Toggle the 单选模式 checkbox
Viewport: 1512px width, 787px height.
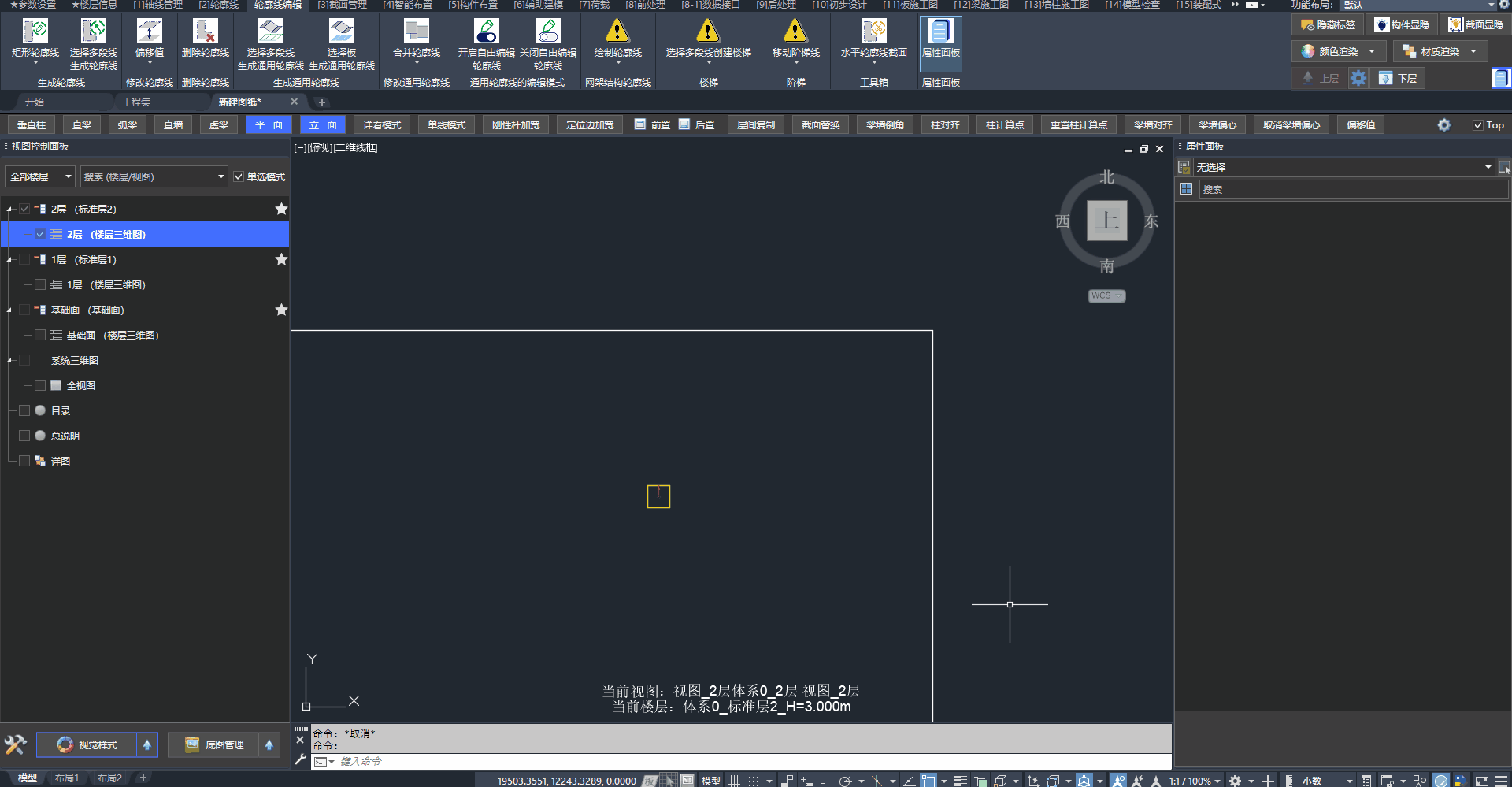(239, 177)
